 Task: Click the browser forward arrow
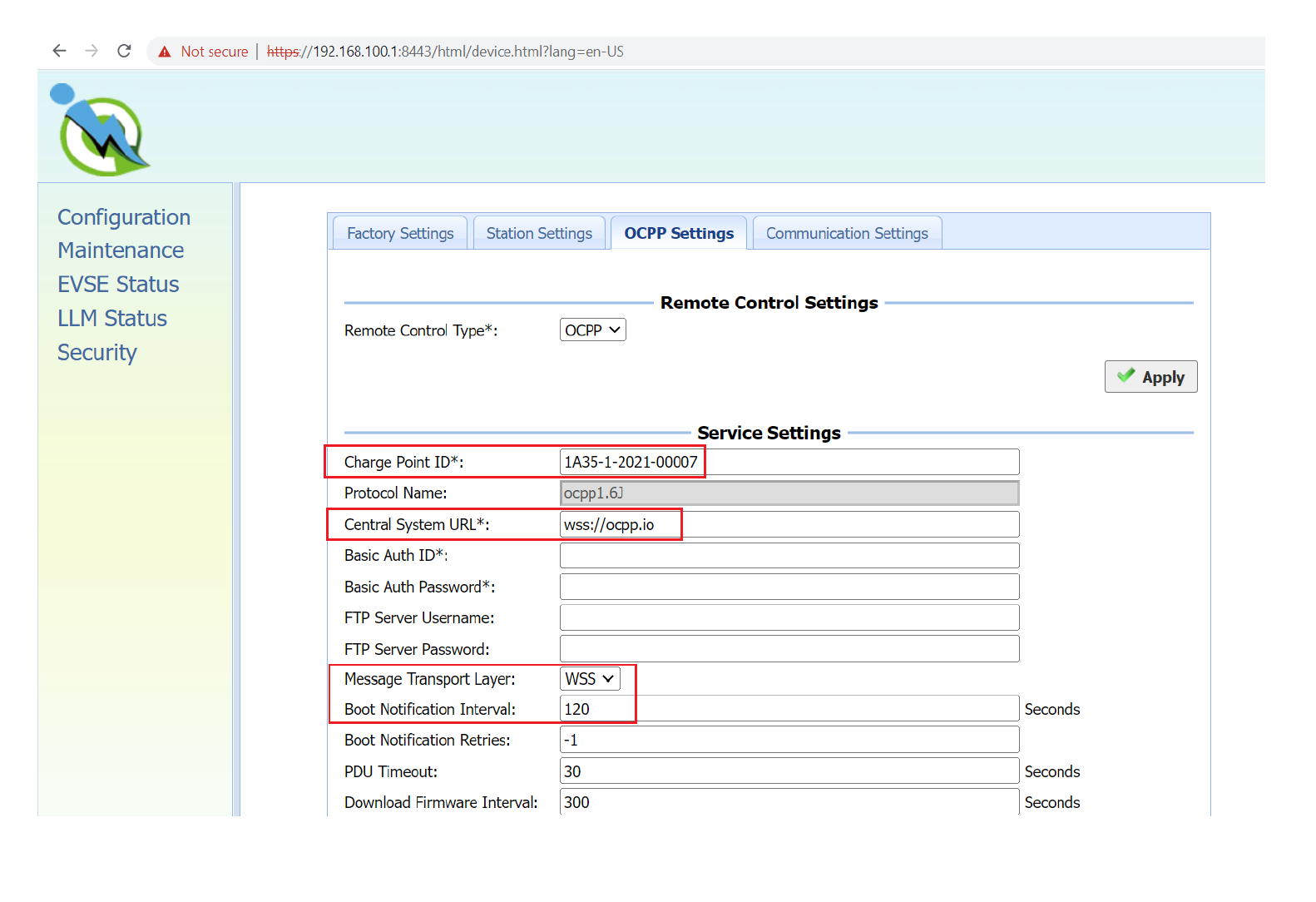[x=92, y=51]
